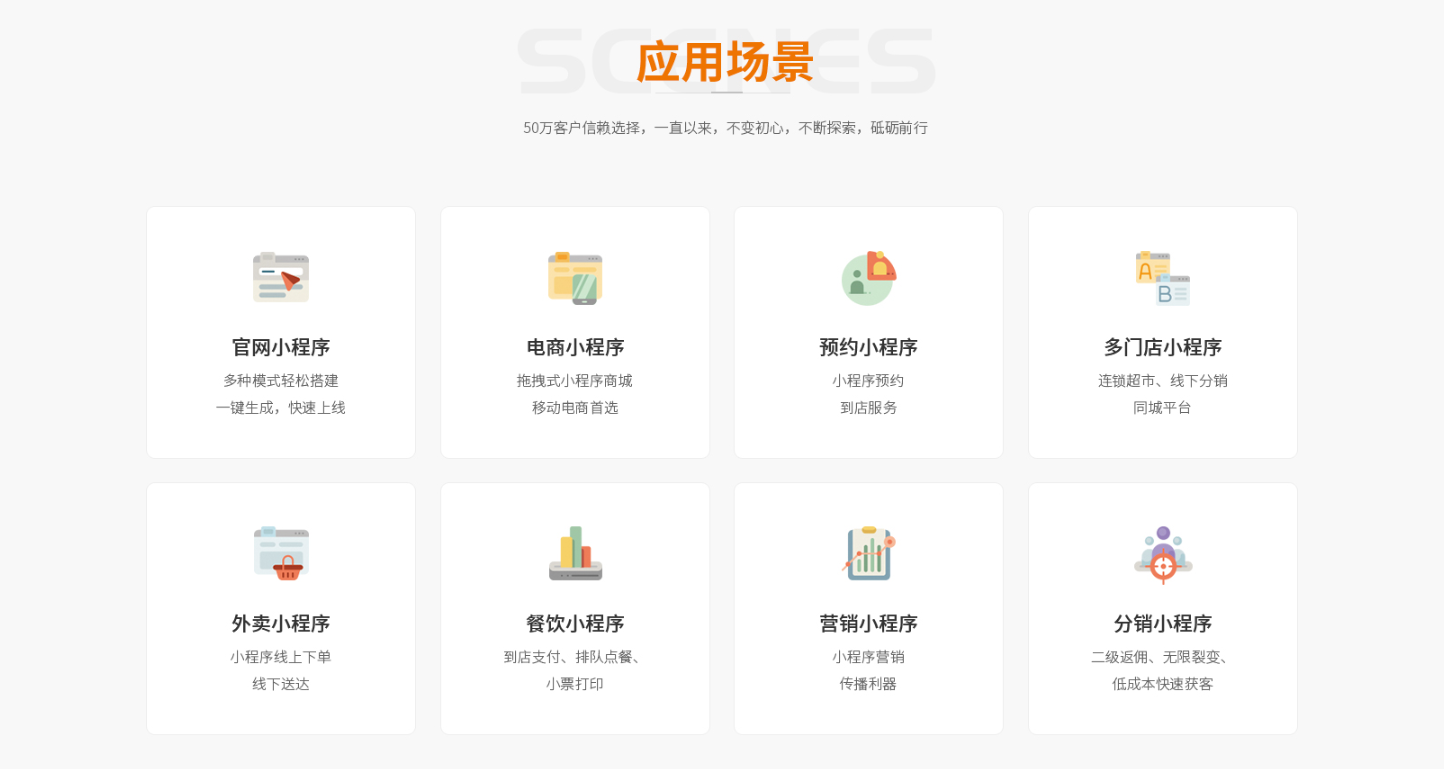Image resolution: width=1444 pixels, height=769 pixels.
Task: Select the 预约小程序 heading
Action: 868,347
